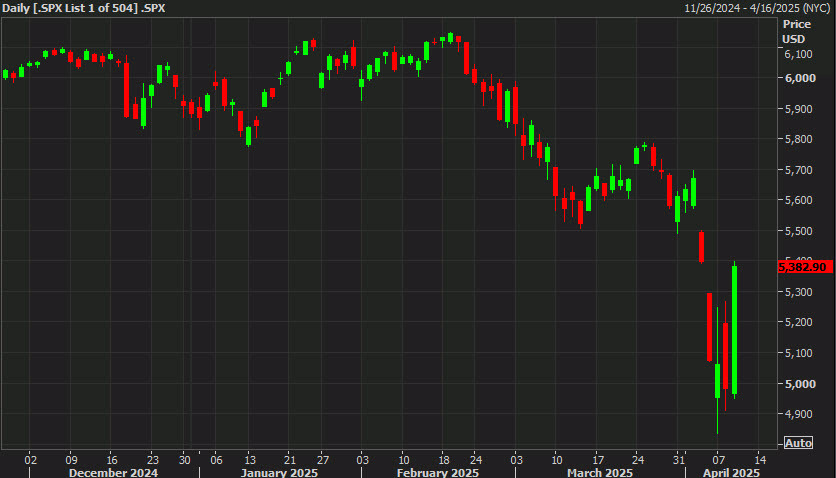Click the 16 date tick label
Viewport: 836px width, 478px height.
(111, 460)
